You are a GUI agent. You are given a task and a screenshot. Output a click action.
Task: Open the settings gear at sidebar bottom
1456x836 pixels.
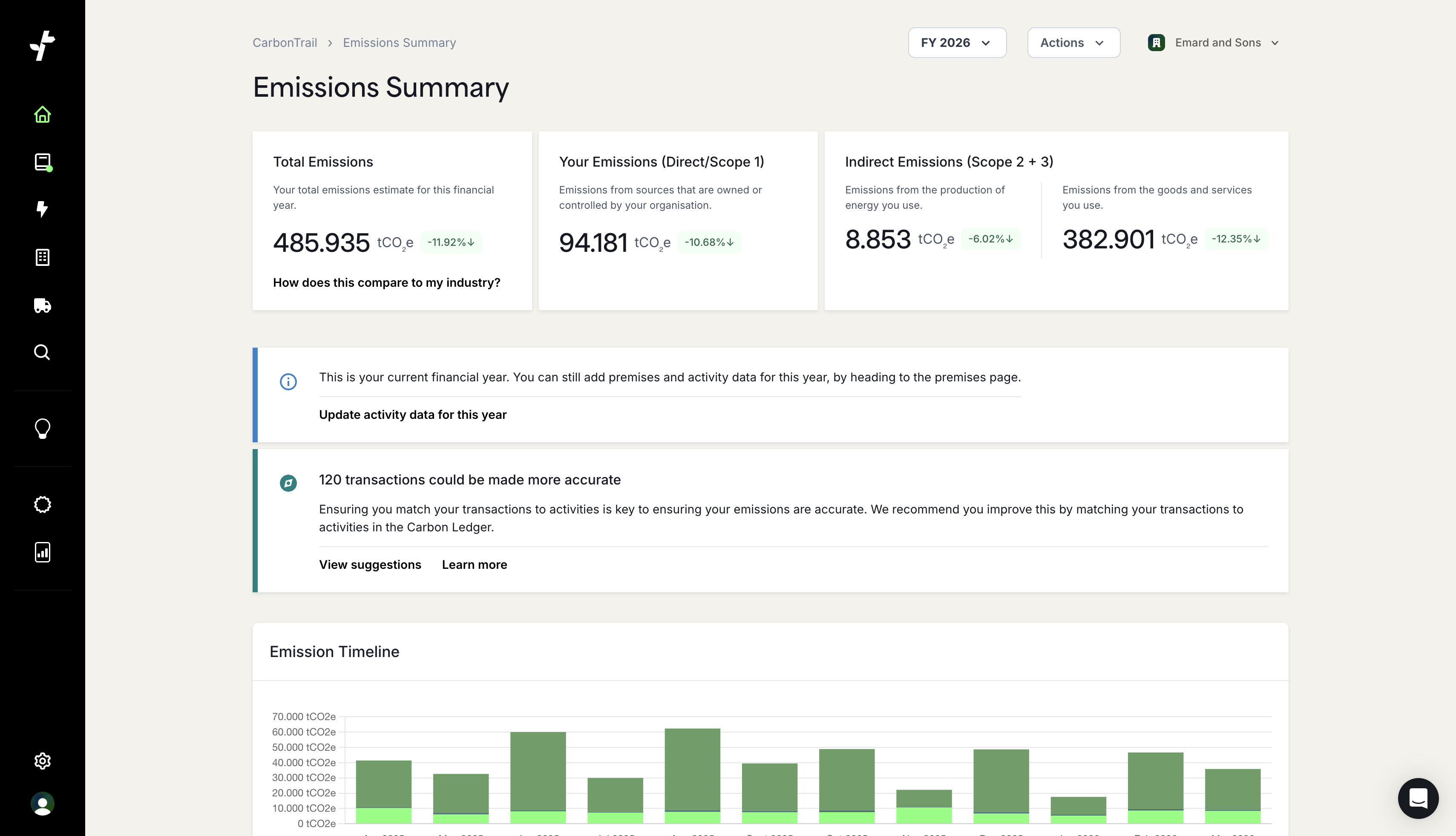(43, 761)
